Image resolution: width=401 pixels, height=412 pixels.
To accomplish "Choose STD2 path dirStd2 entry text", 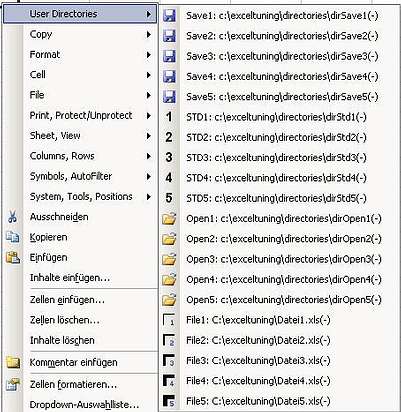I will click(276, 137).
